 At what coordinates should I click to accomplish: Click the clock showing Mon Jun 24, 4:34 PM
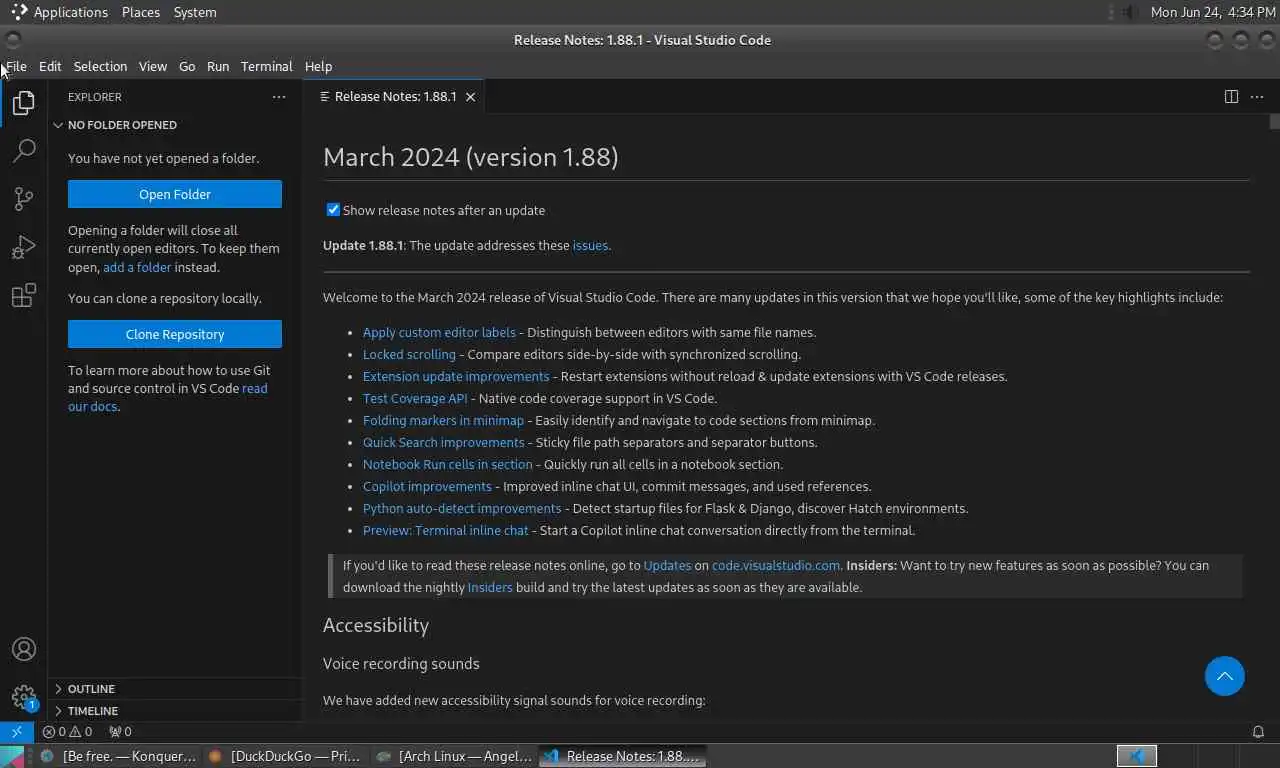[1213, 12]
